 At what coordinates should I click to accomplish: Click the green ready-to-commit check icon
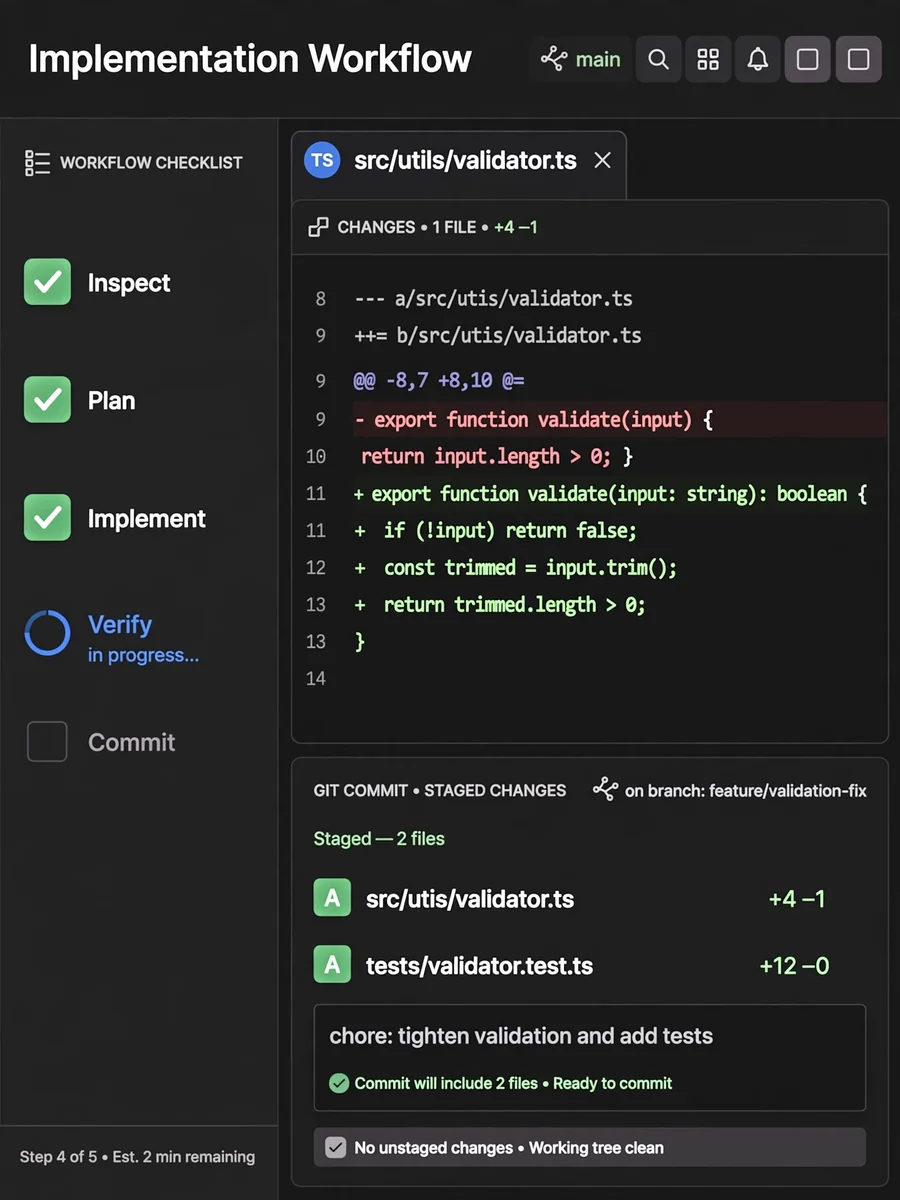(x=339, y=1083)
